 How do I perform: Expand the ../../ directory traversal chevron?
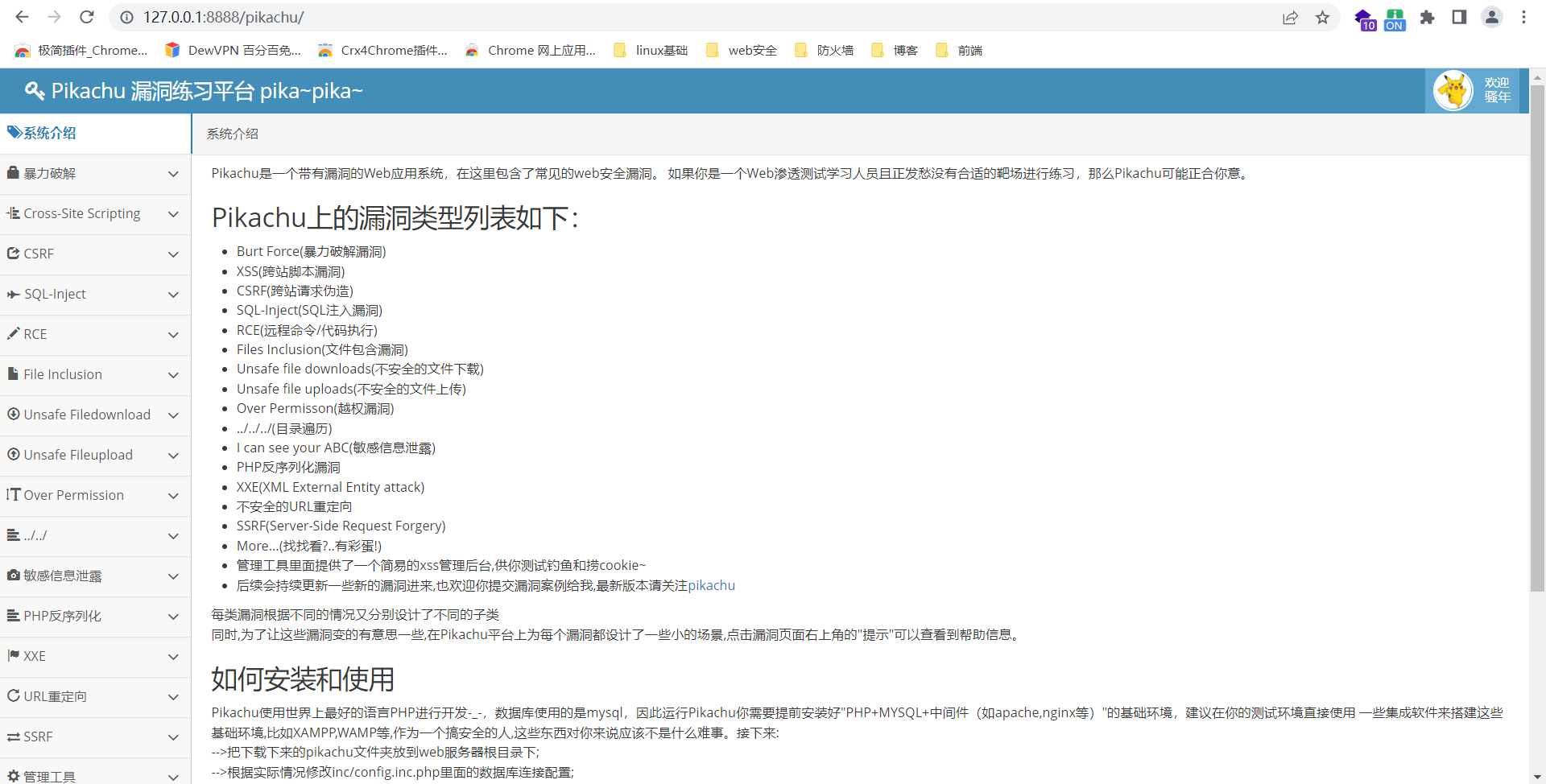click(173, 535)
